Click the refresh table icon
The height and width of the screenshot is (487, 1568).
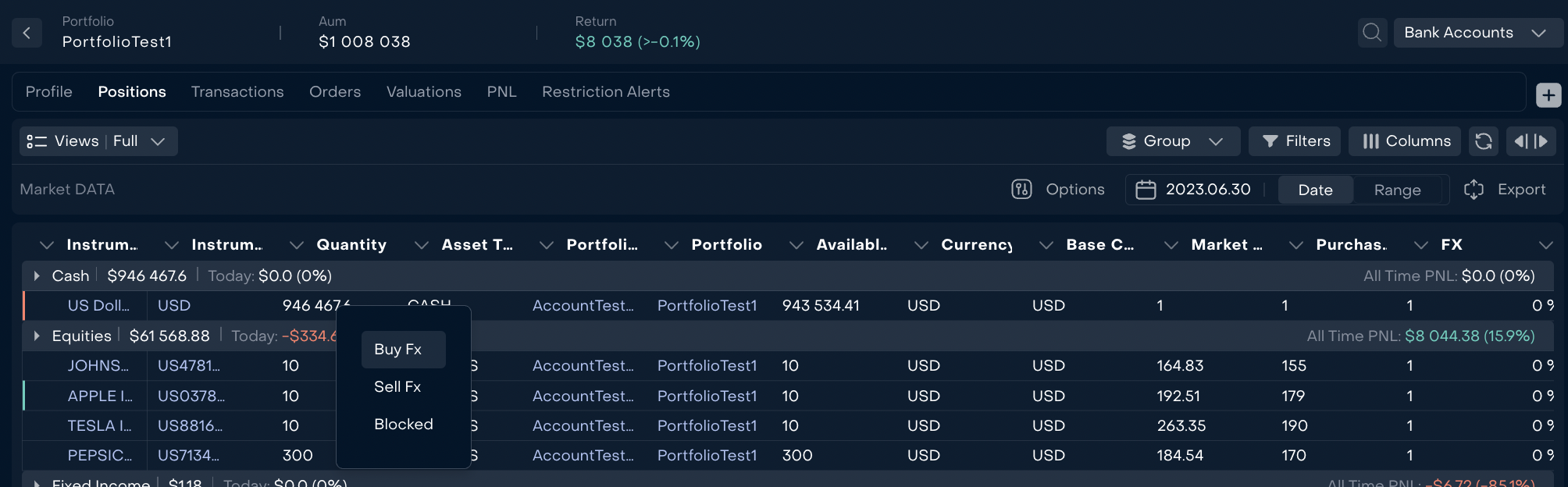coord(1483,141)
